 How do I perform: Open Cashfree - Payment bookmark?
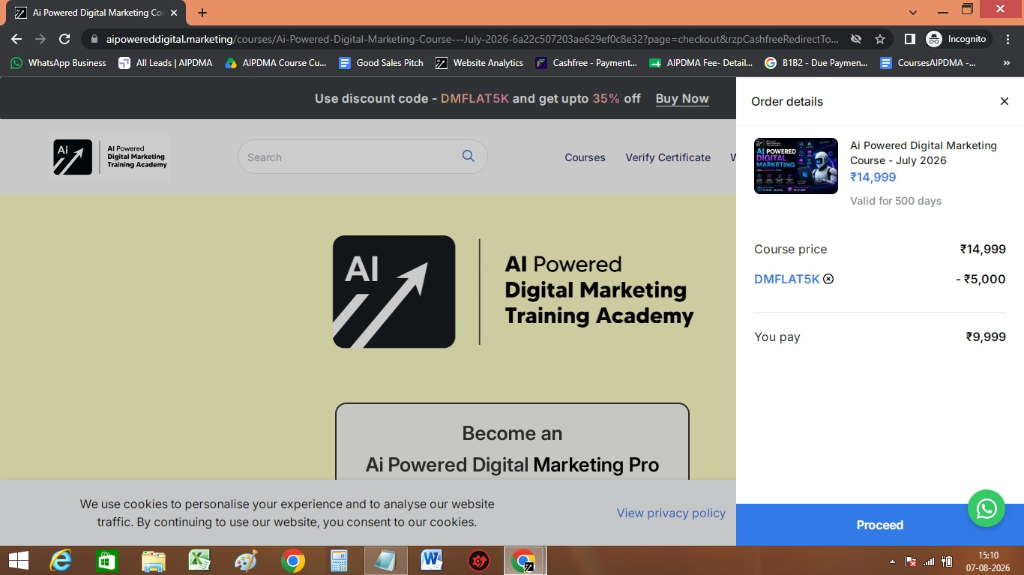coord(586,63)
